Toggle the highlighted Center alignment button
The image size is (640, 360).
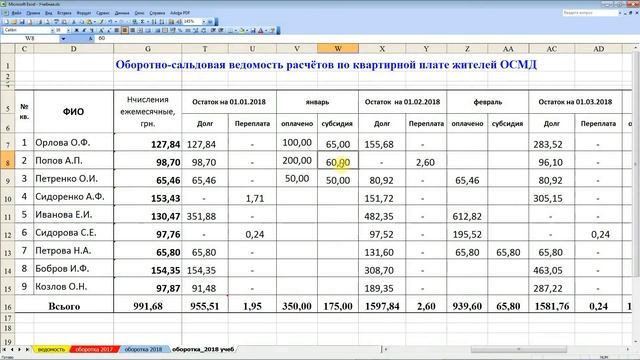point(124,30)
